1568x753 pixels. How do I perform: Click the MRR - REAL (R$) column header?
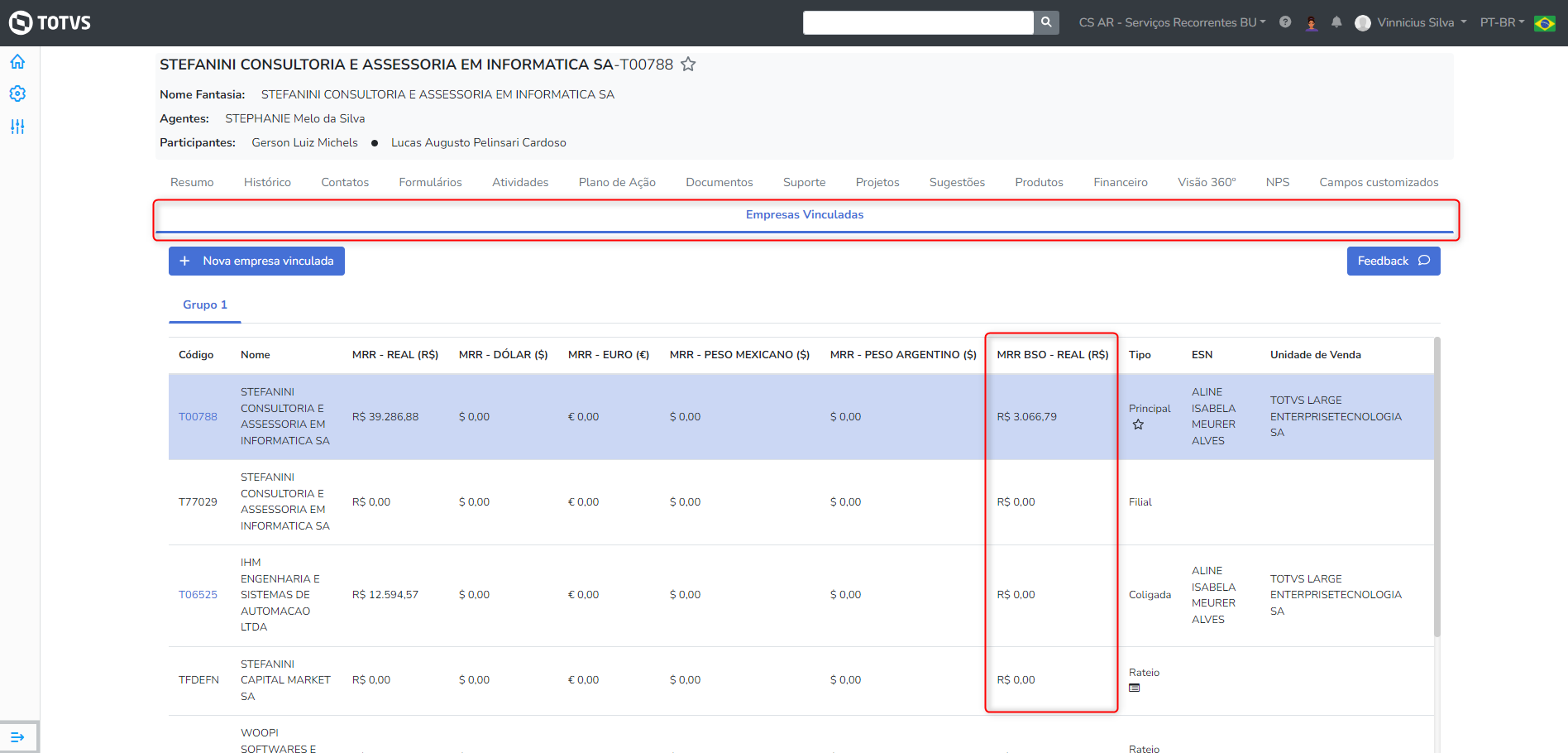[x=395, y=354]
